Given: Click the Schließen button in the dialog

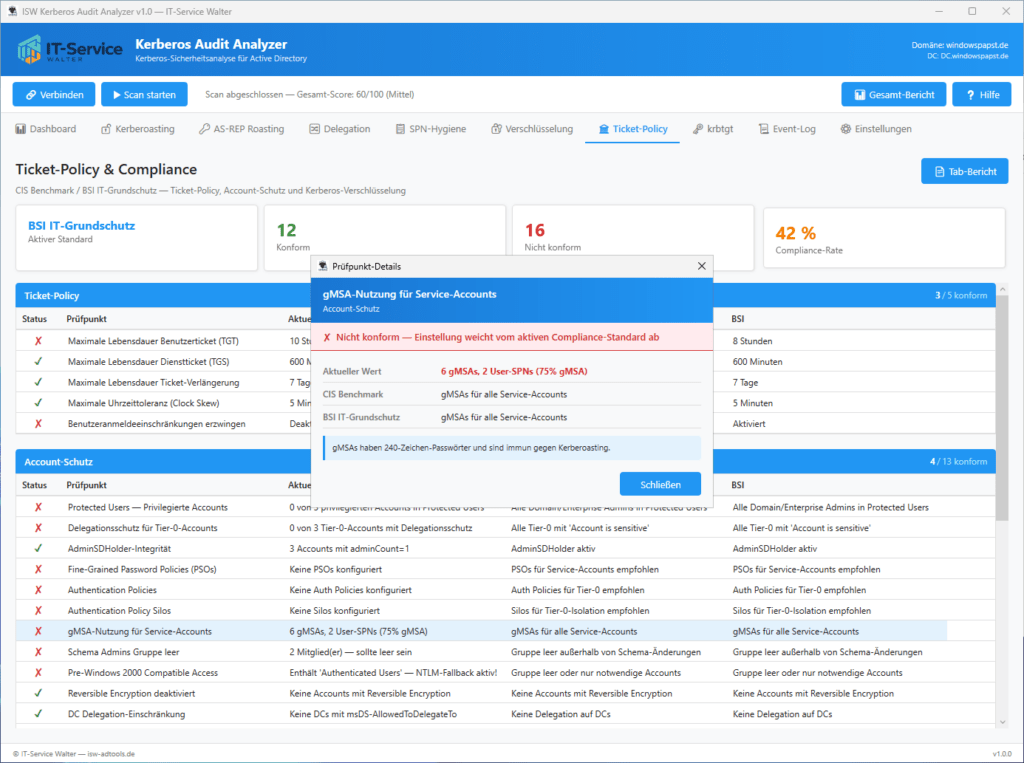Looking at the screenshot, I should tap(660, 483).
